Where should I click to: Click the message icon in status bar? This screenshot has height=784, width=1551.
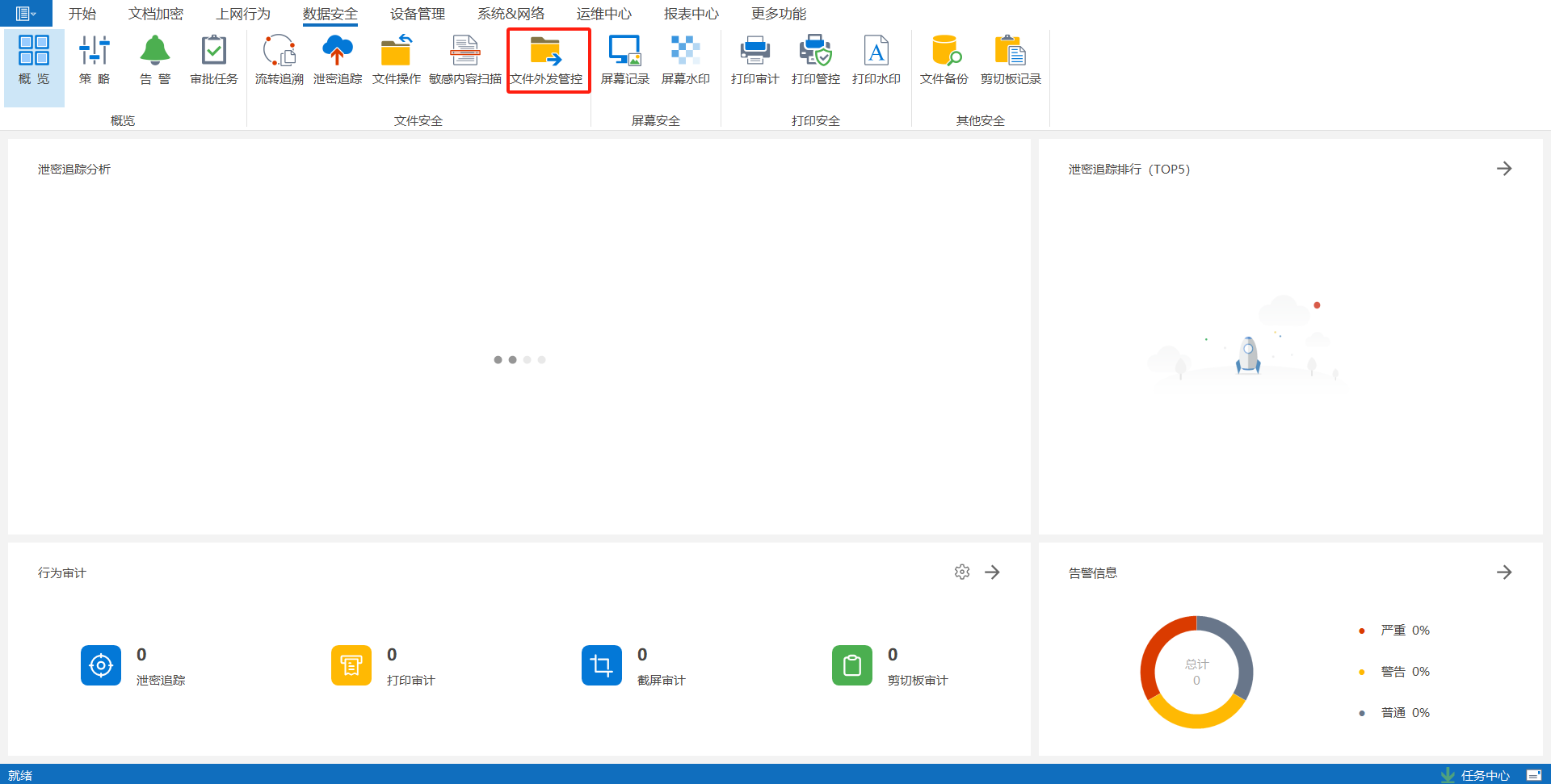(x=1534, y=775)
